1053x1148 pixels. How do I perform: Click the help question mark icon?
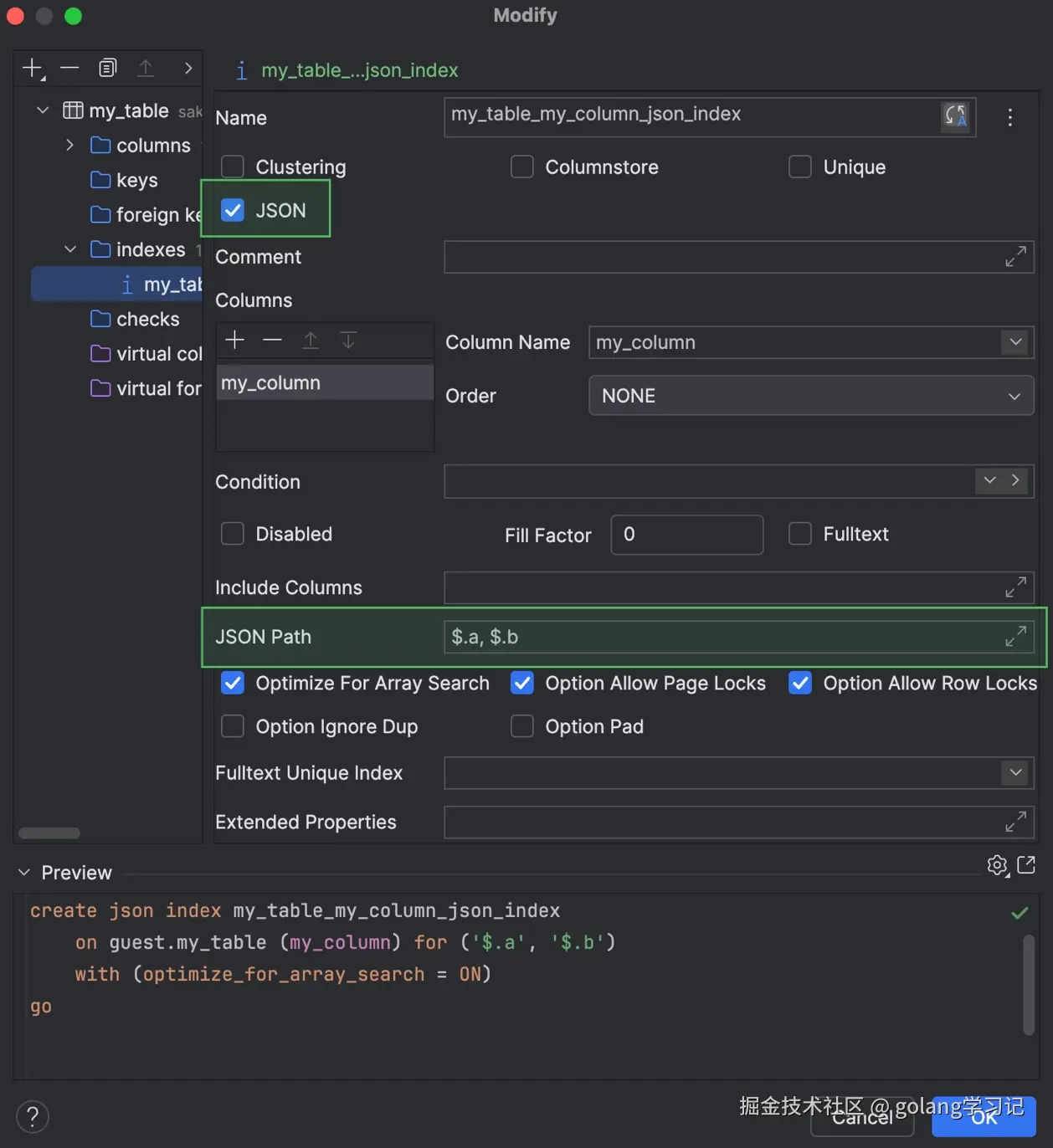coord(33,1116)
